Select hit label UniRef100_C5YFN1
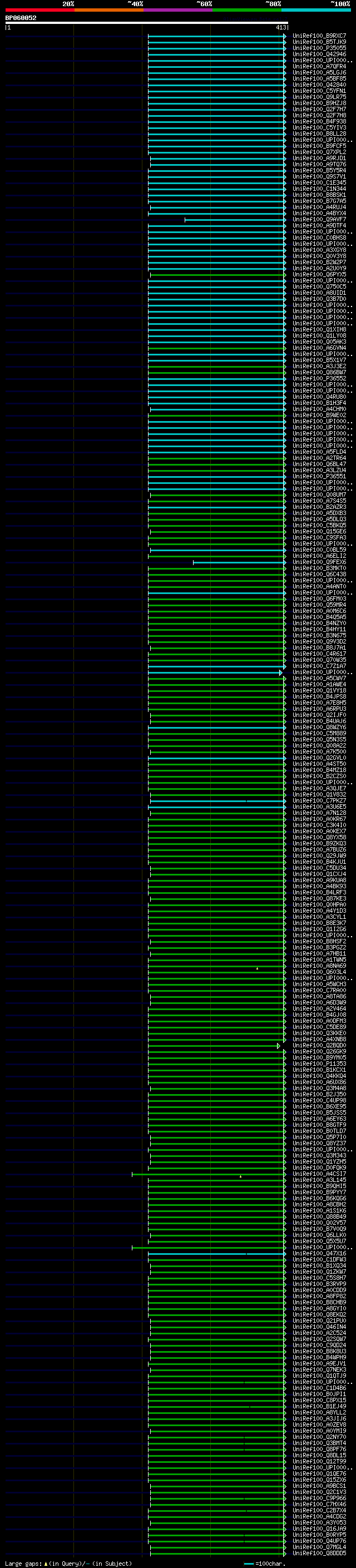 319,91
